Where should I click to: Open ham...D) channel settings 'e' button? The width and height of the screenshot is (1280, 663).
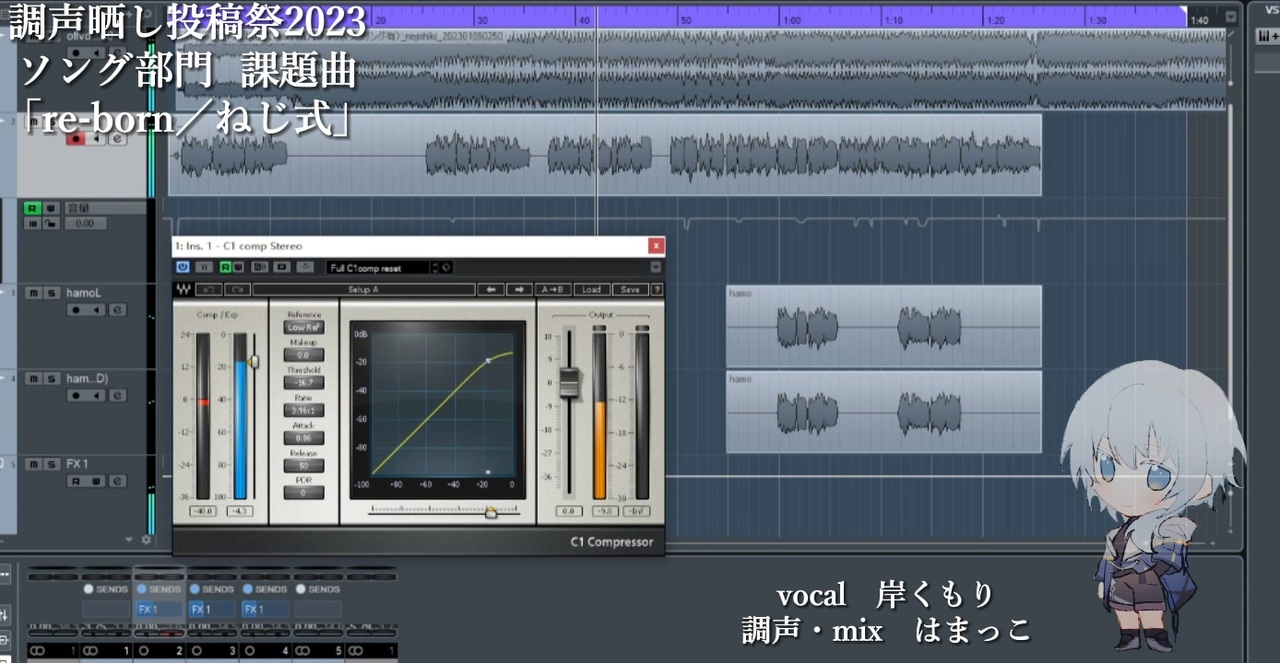[118, 395]
